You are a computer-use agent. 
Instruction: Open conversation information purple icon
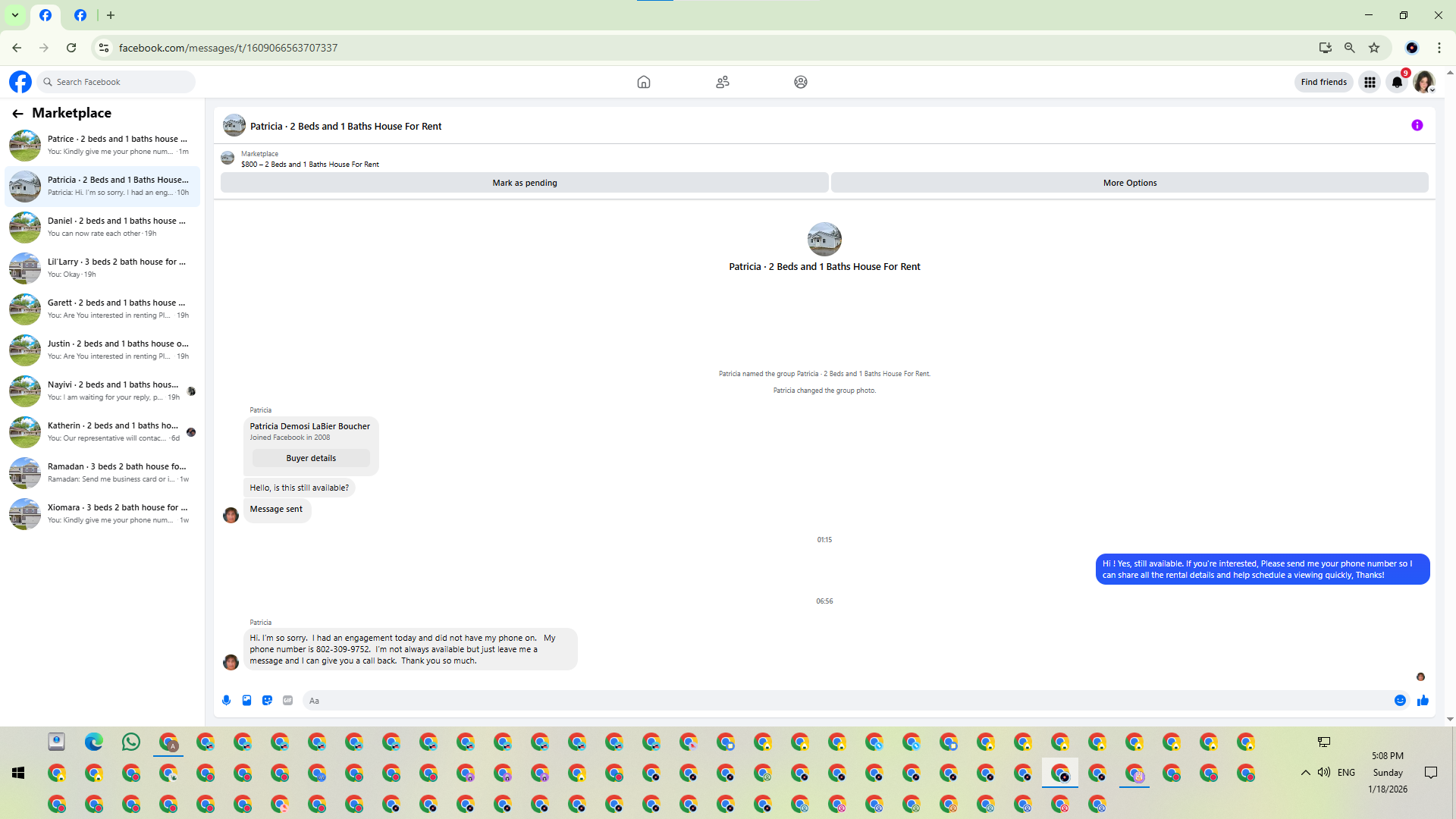(x=1417, y=126)
